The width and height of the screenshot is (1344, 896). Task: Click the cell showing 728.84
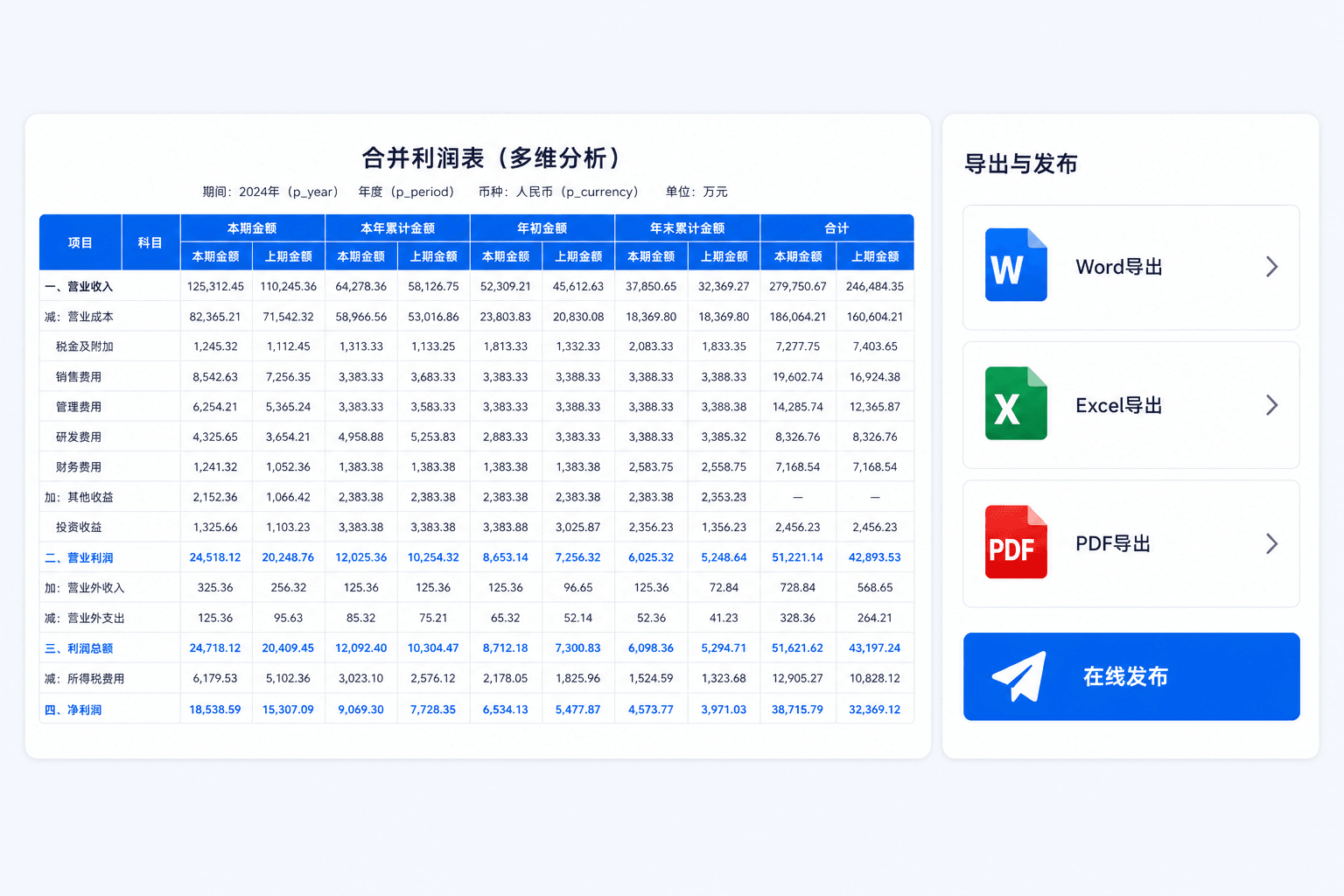click(x=798, y=588)
